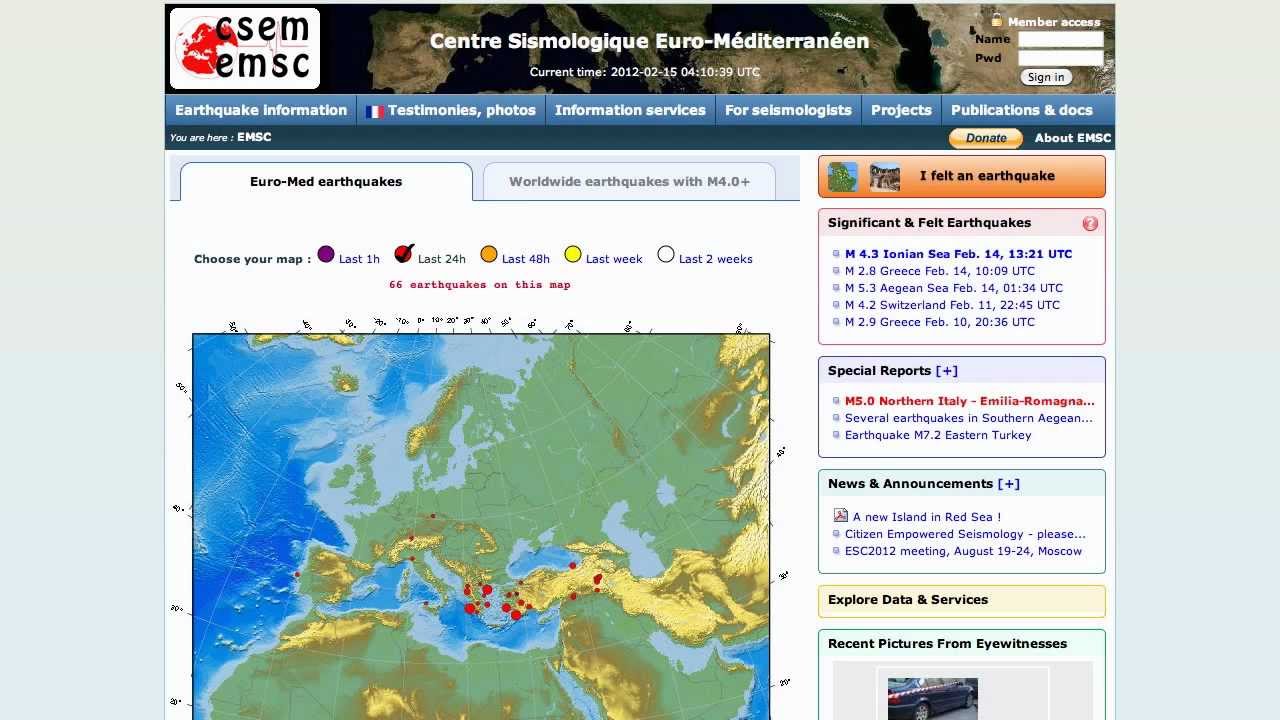The height and width of the screenshot is (720, 1280).
Task: Click the Last 1h text link
Action: pos(359,259)
